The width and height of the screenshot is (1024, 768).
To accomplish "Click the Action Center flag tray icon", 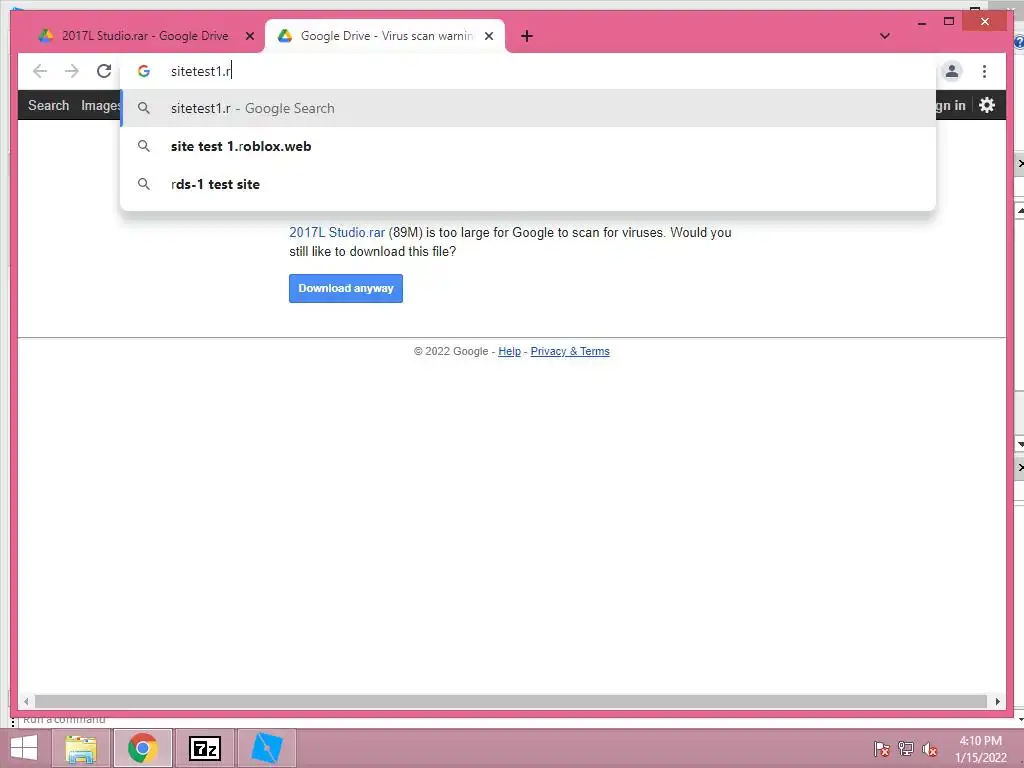I will pyautogui.click(x=881, y=748).
